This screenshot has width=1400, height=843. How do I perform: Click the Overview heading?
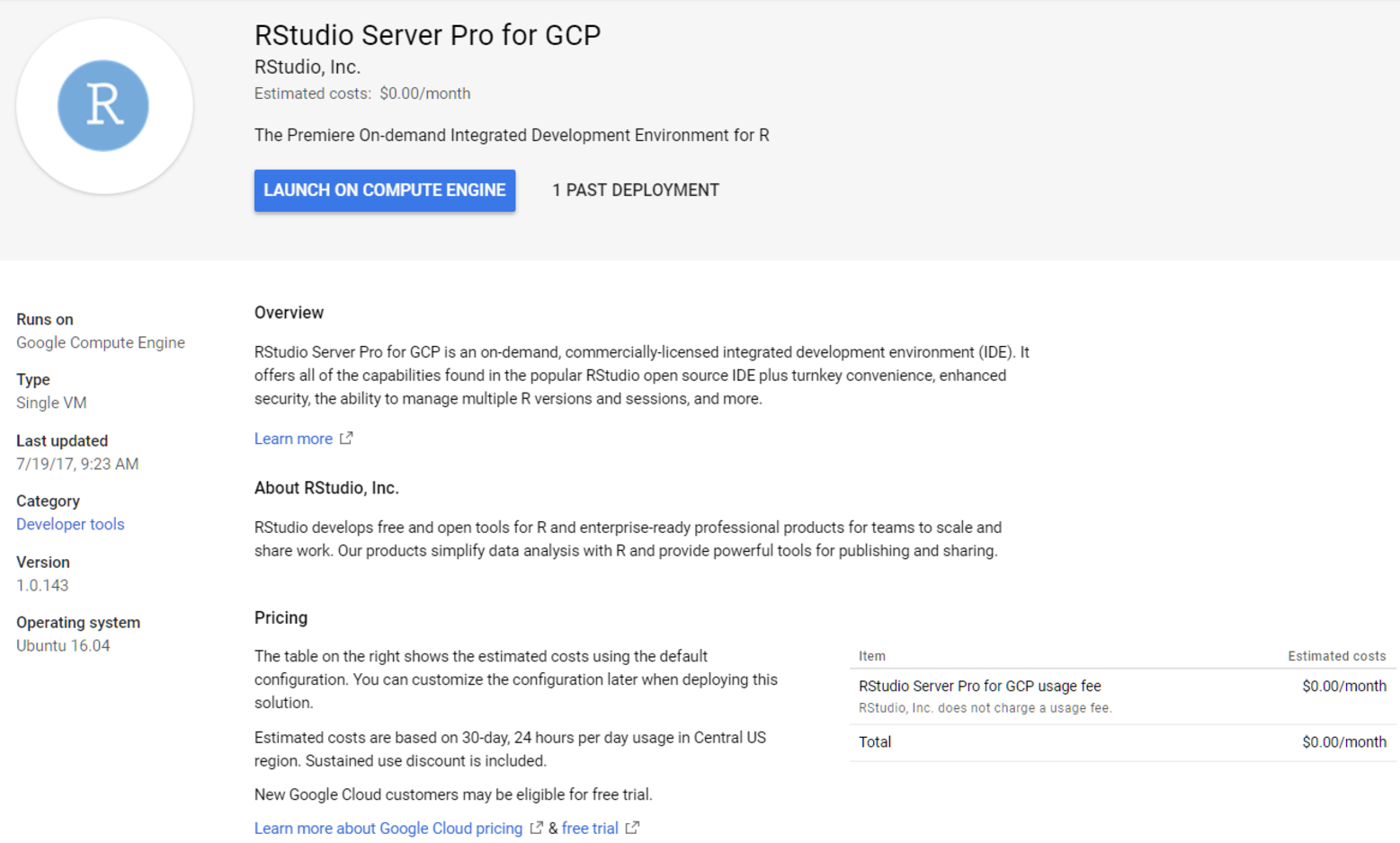tap(289, 313)
